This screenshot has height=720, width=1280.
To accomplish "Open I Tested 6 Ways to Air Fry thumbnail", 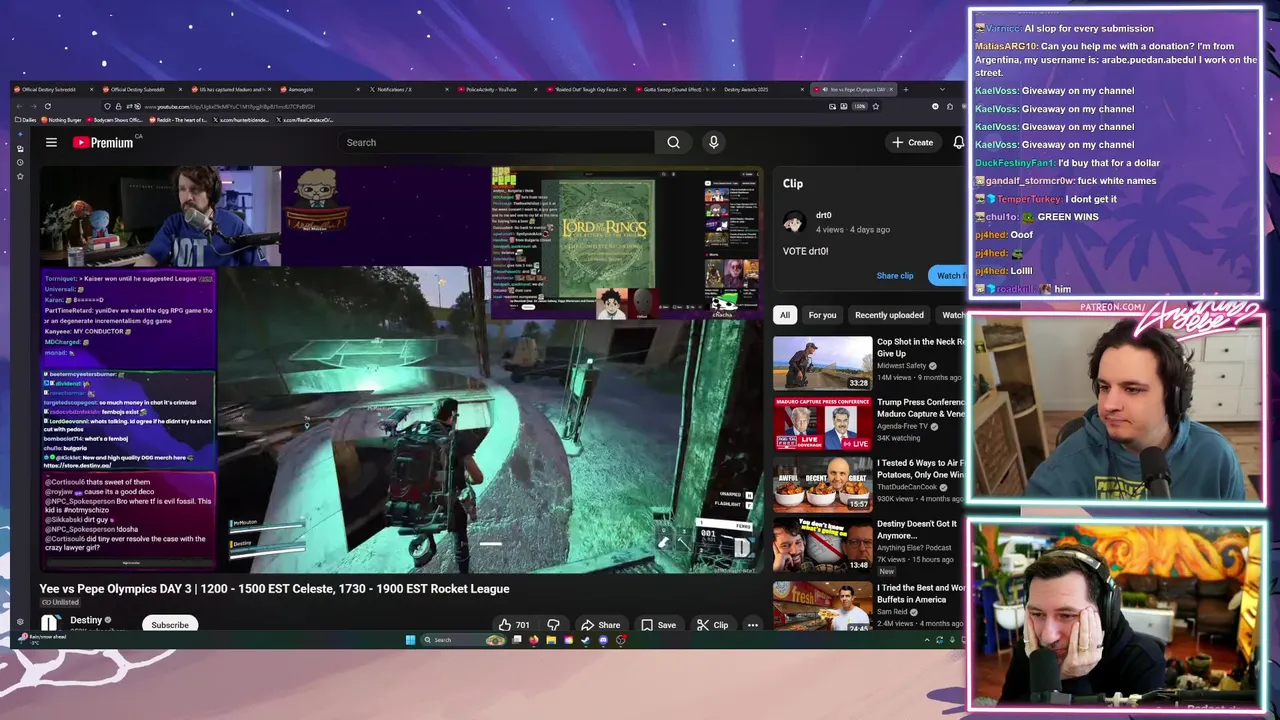I will click(x=822, y=484).
